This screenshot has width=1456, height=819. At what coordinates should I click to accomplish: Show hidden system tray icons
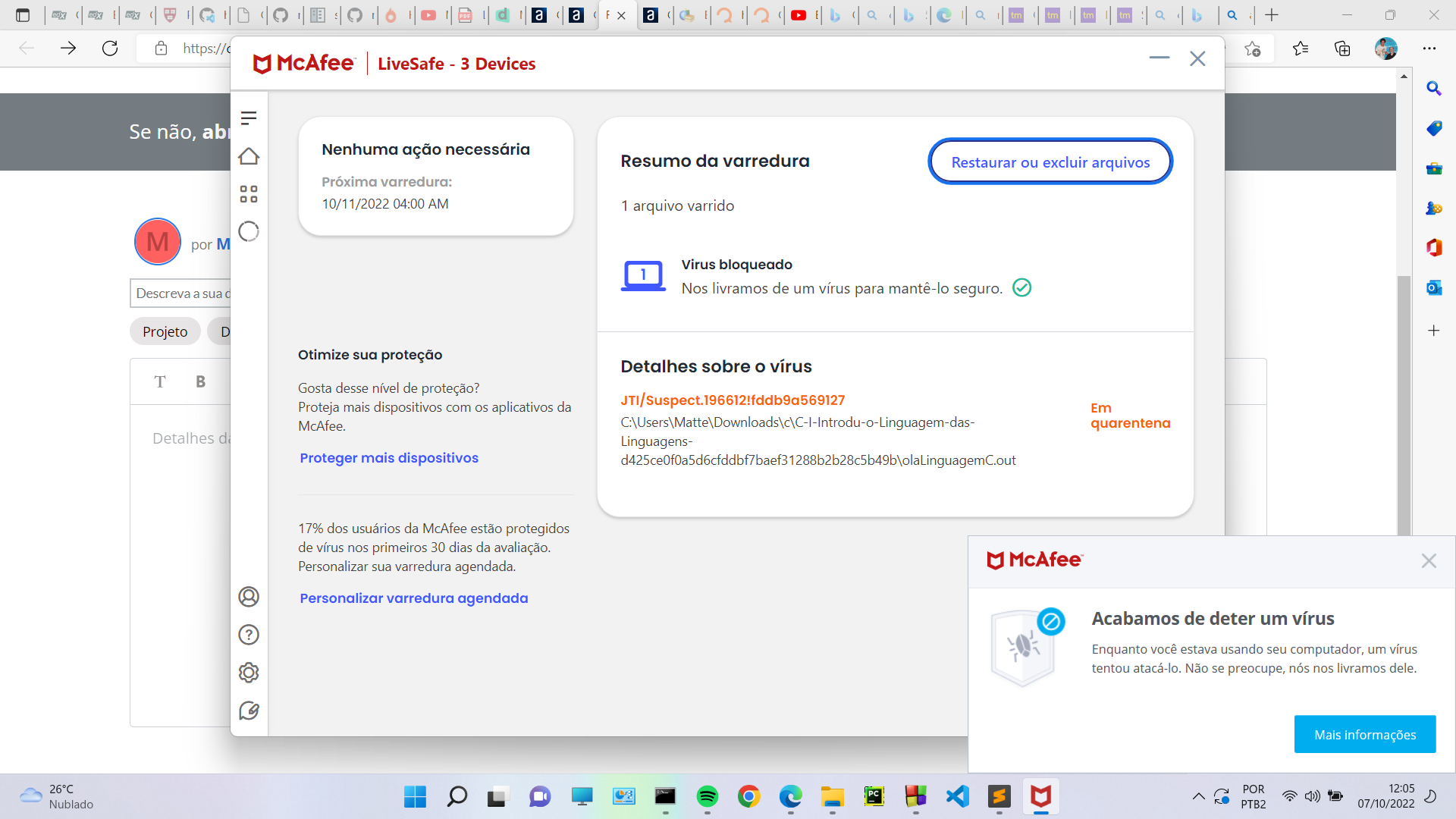[x=1198, y=796]
